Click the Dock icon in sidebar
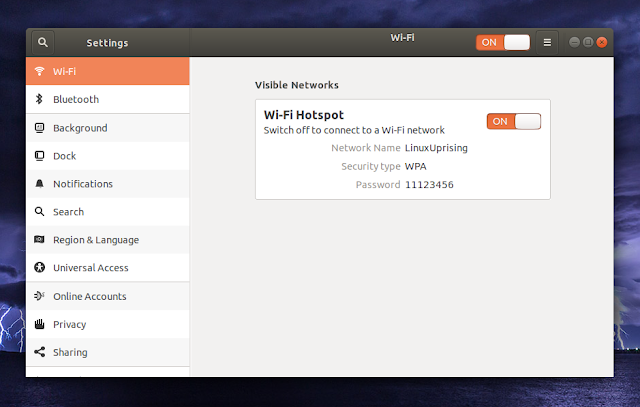The image size is (640, 407). tap(39, 156)
